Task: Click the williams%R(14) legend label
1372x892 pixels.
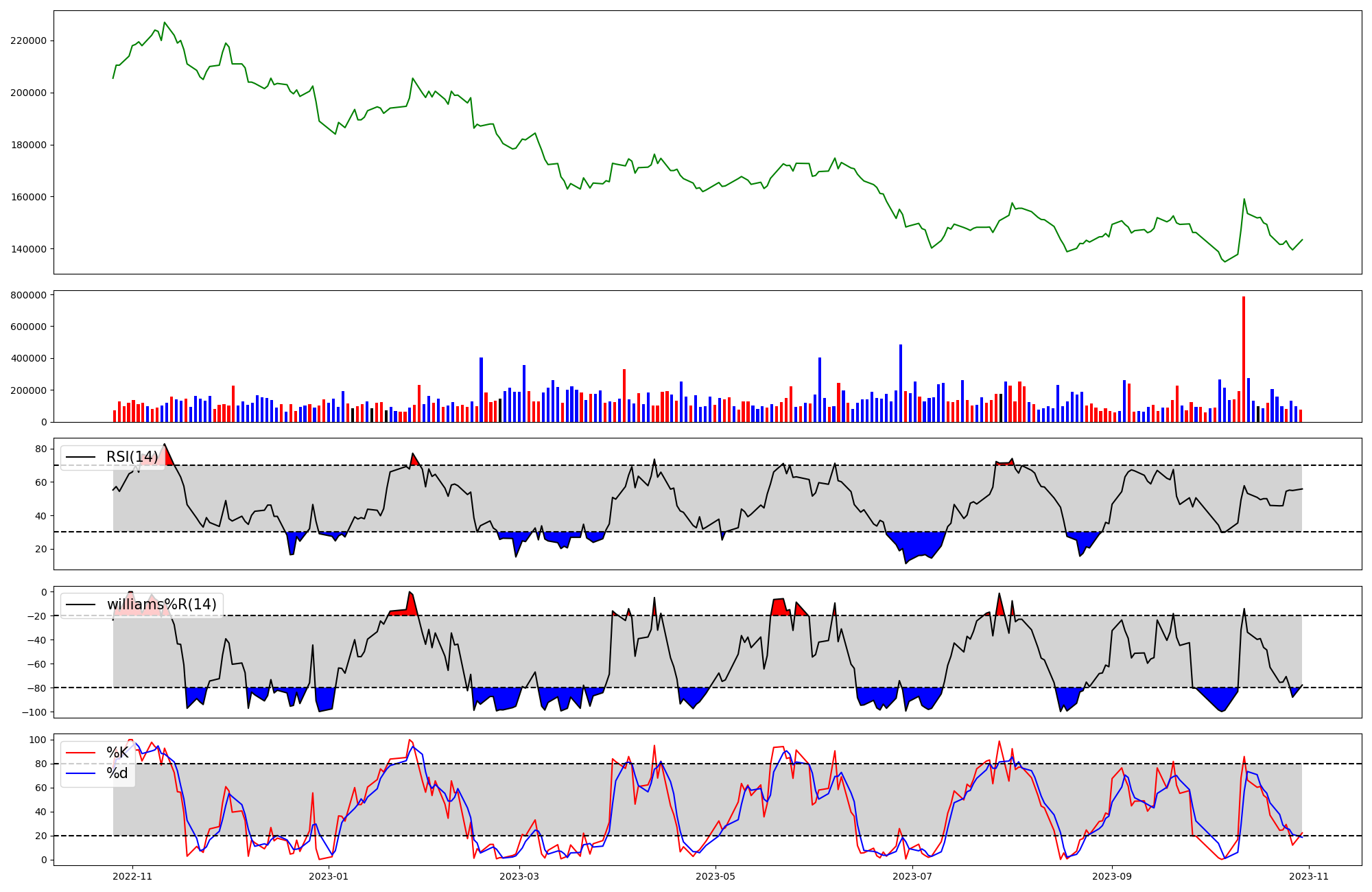Action: point(161,605)
